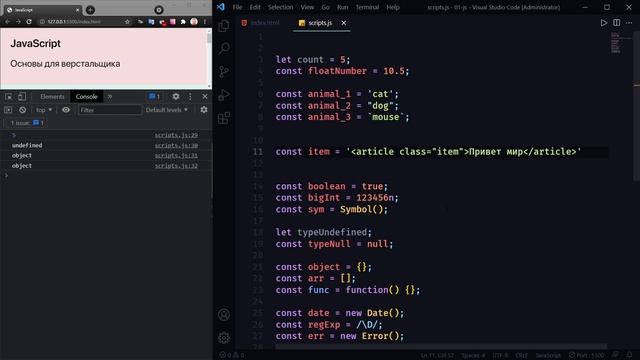Close the DevTools panel
Screen dimensions: 640x360
click(205, 96)
